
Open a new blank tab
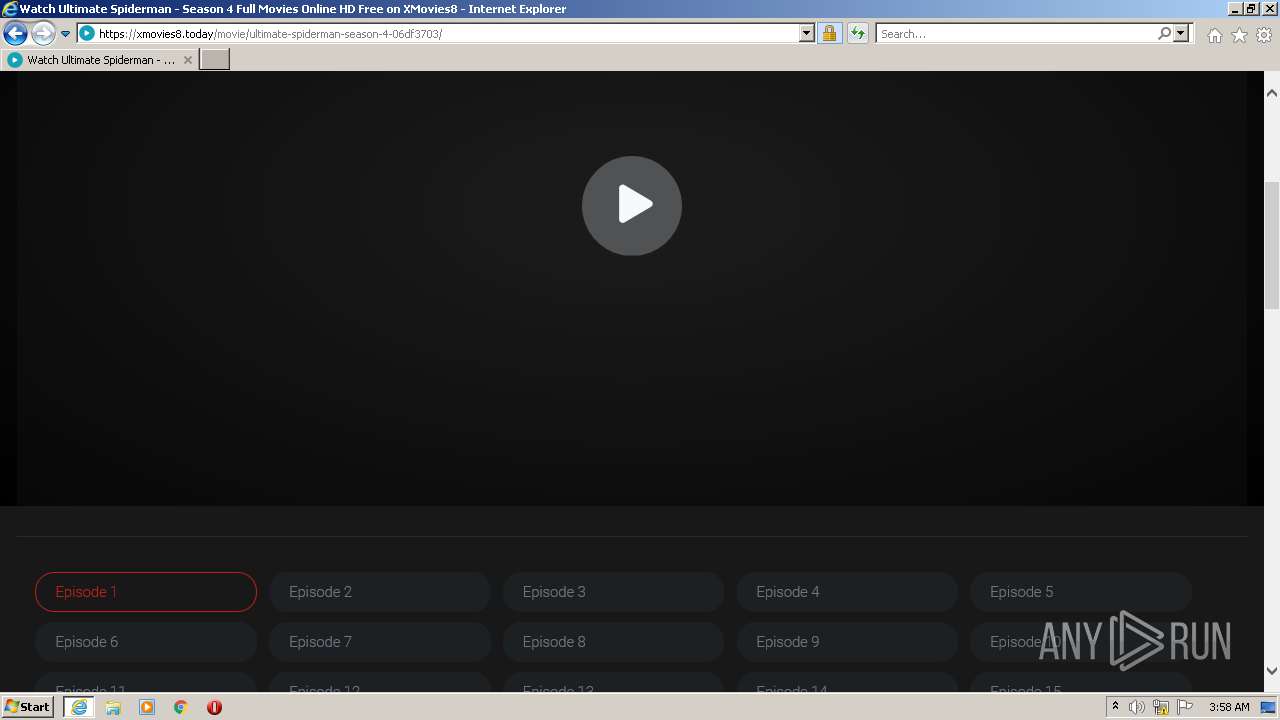click(x=215, y=60)
